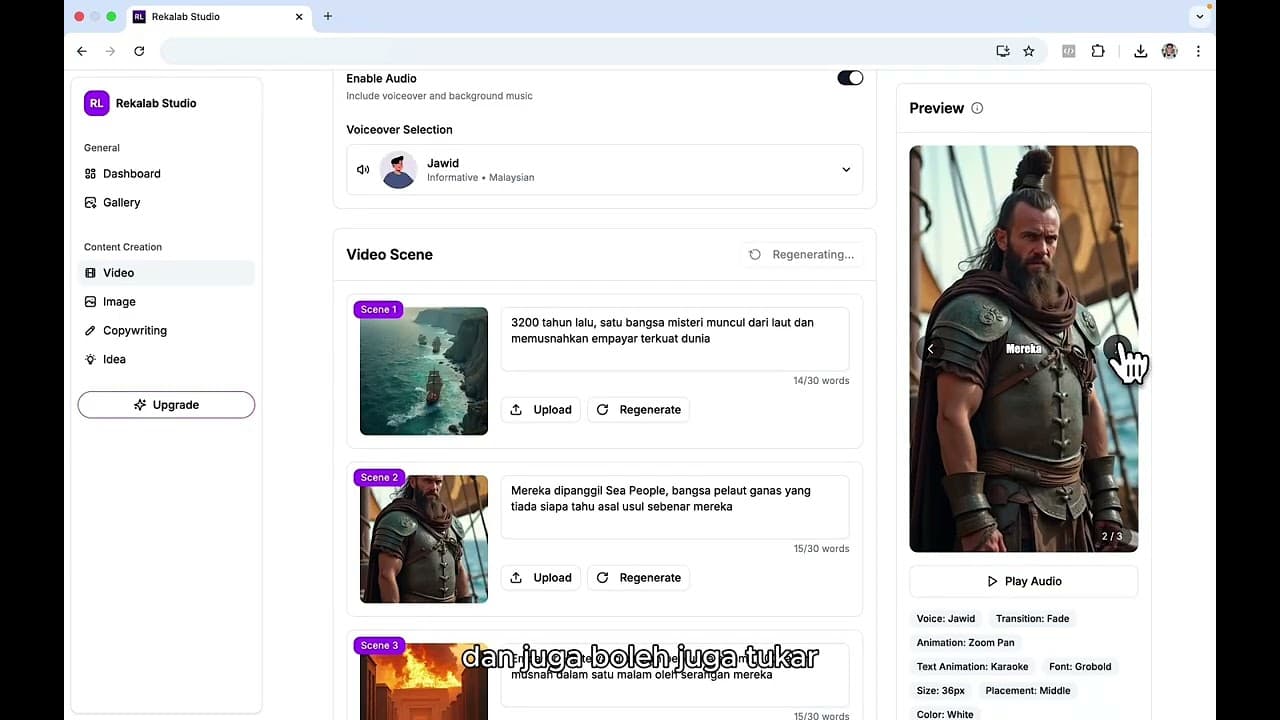This screenshot has height=720, width=1280.
Task: Click the Upgrade button
Action: coord(166,405)
